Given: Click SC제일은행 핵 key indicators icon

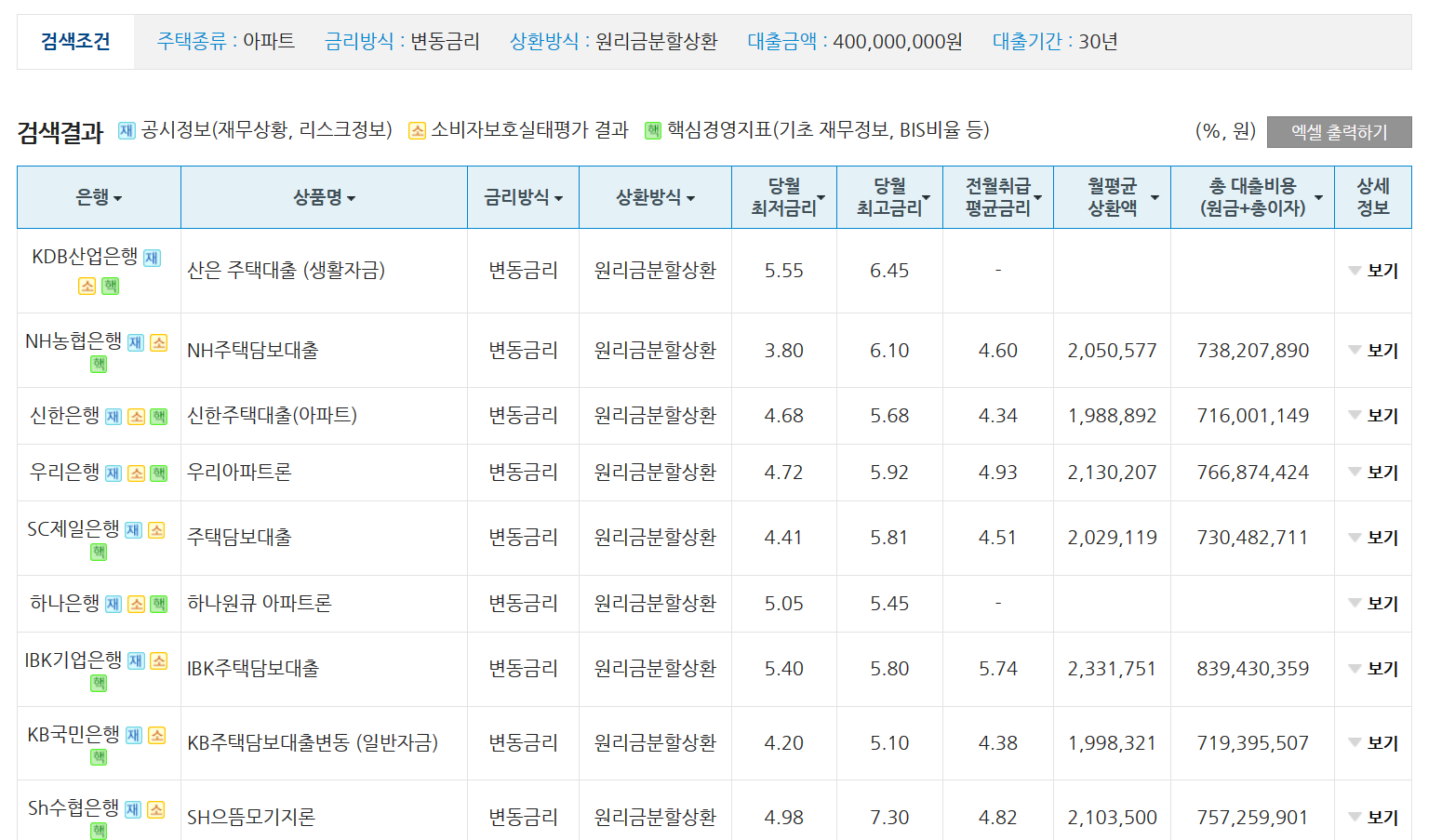Looking at the screenshot, I should [x=99, y=552].
